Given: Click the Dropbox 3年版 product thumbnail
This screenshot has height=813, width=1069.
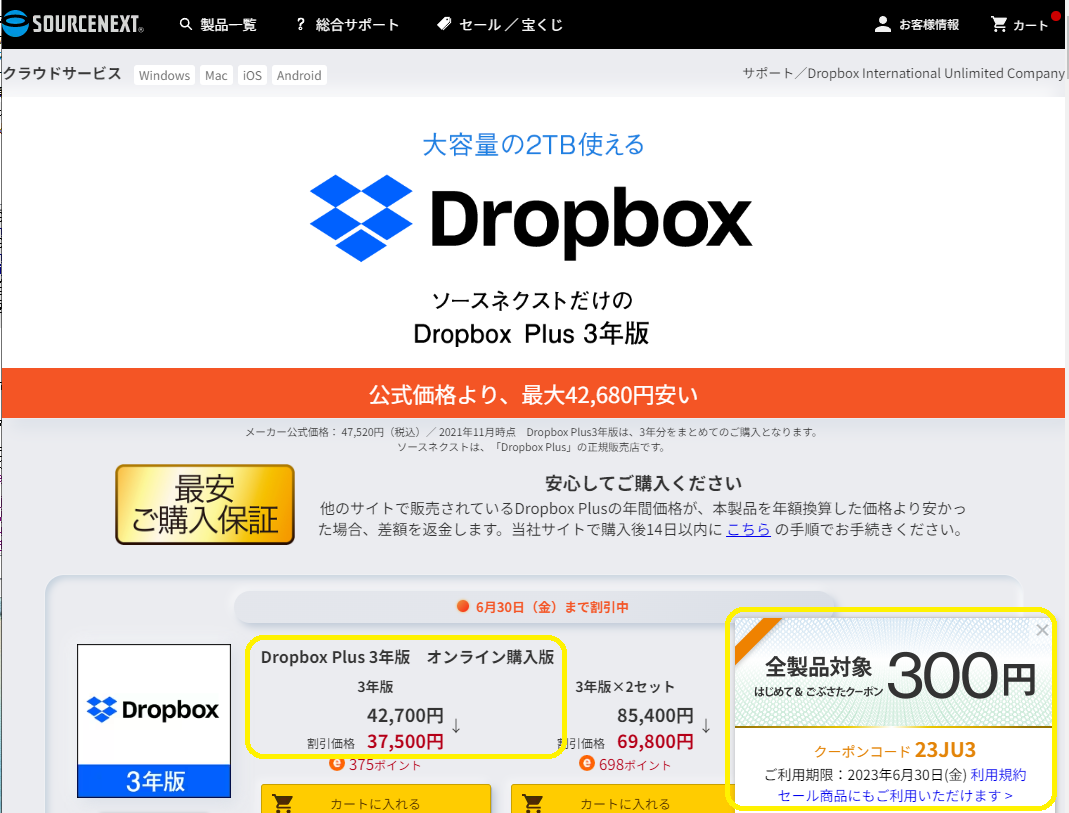Looking at the screenshot, I should pyautogui.click(x=154, y=721).
